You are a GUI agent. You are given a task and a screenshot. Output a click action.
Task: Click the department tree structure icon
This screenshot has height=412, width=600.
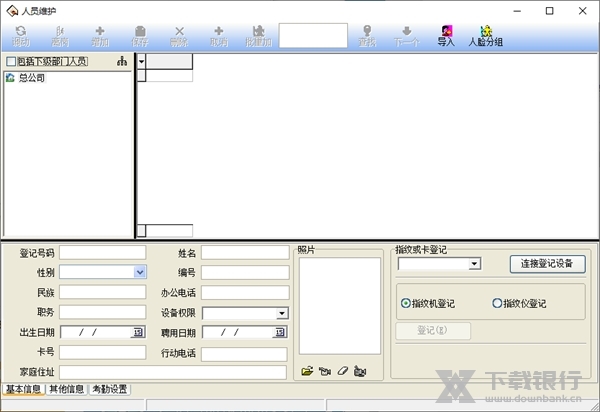click(x=122, y=61)
